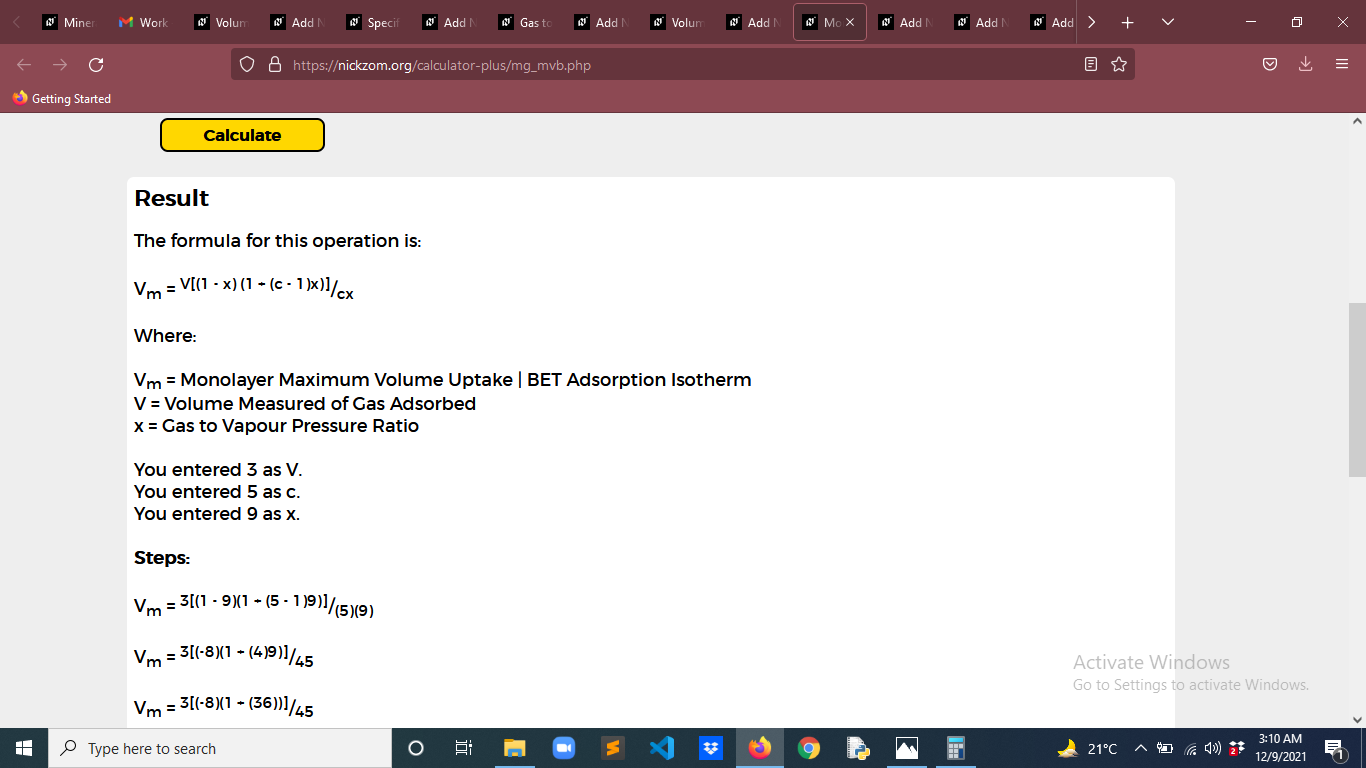The image size is (1366, 768).
Task: Open the Firefox downloads panel
Action: [1305, 65]
